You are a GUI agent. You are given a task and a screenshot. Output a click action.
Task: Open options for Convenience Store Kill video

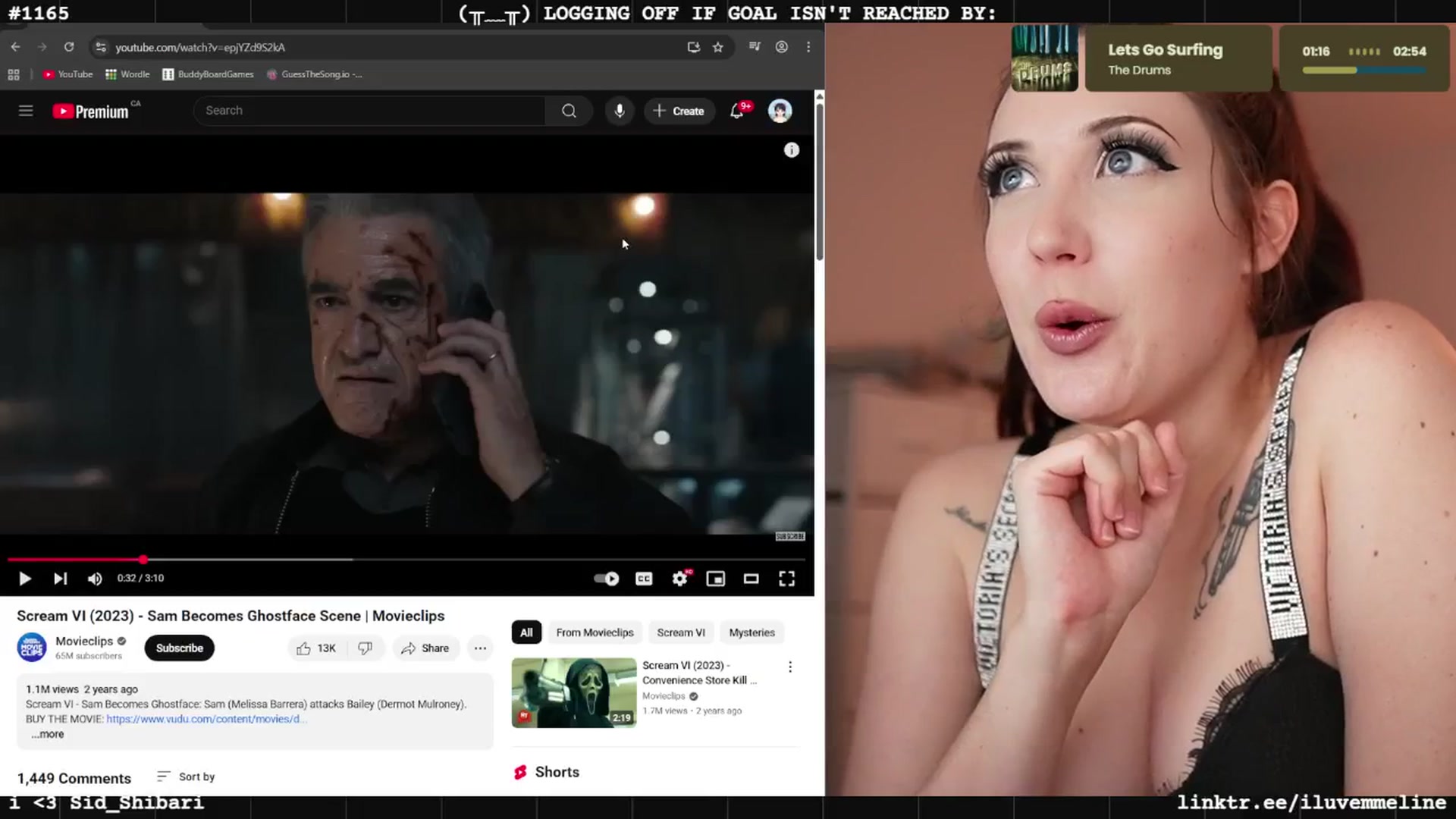[790, 667]
